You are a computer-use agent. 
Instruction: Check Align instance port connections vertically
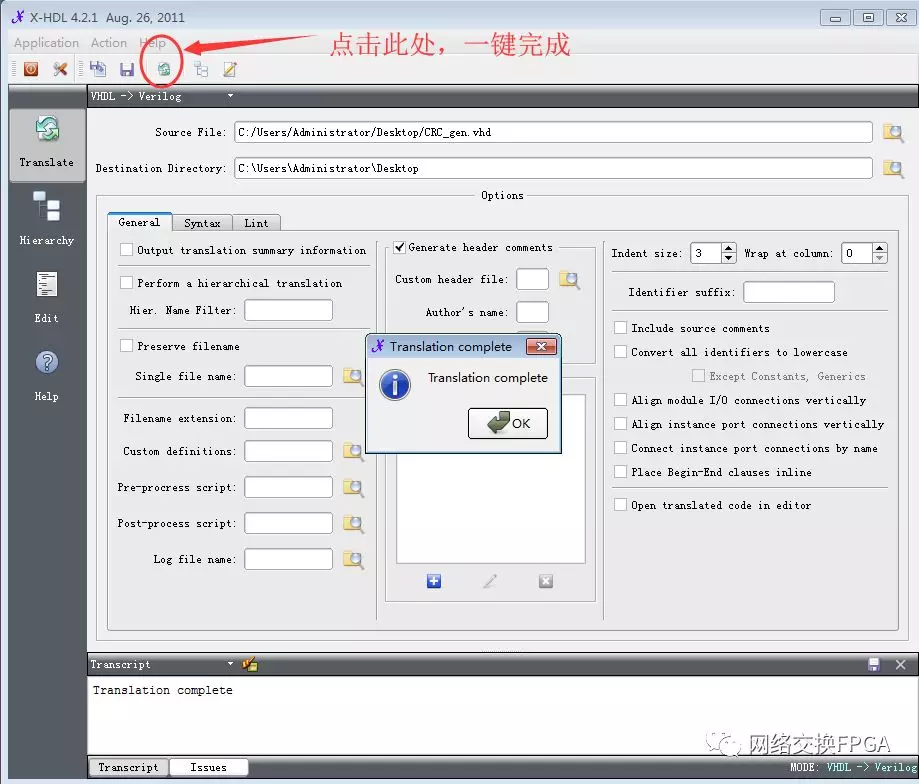click(x=620, y=424)
